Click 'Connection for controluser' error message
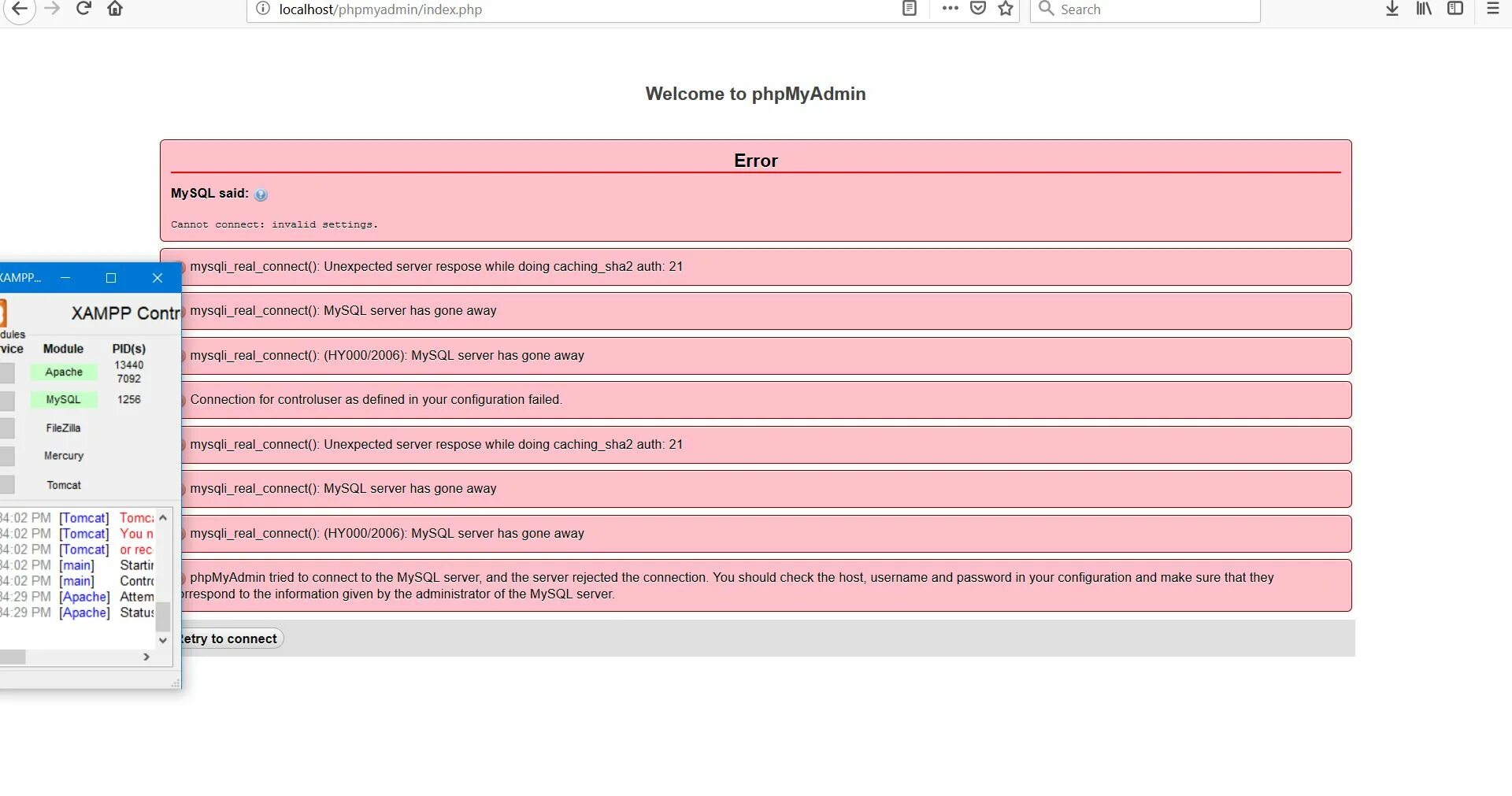 click(376, 399)
